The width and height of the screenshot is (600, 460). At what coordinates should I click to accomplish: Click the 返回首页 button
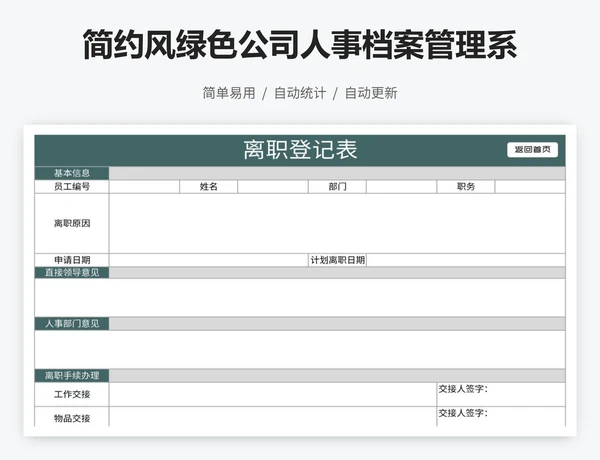tap(532, 150)
